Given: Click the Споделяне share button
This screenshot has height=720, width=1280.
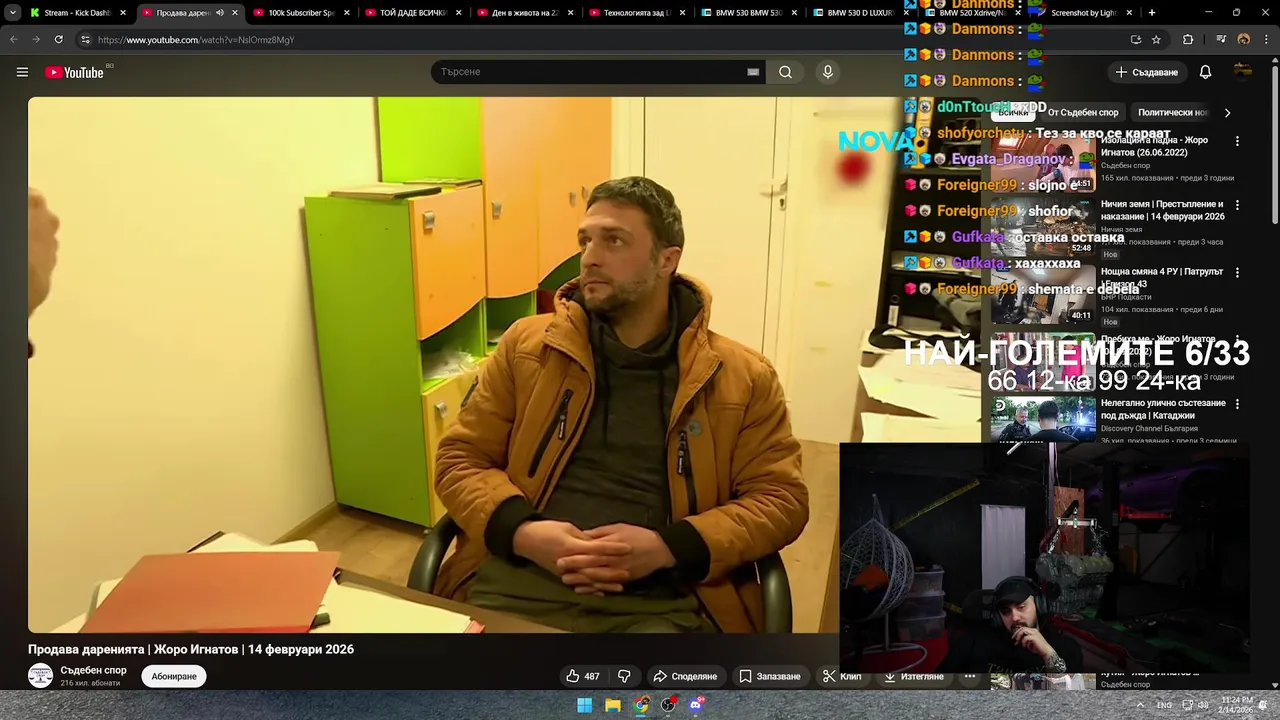Looking at the screenshot, I should point(685,676).
